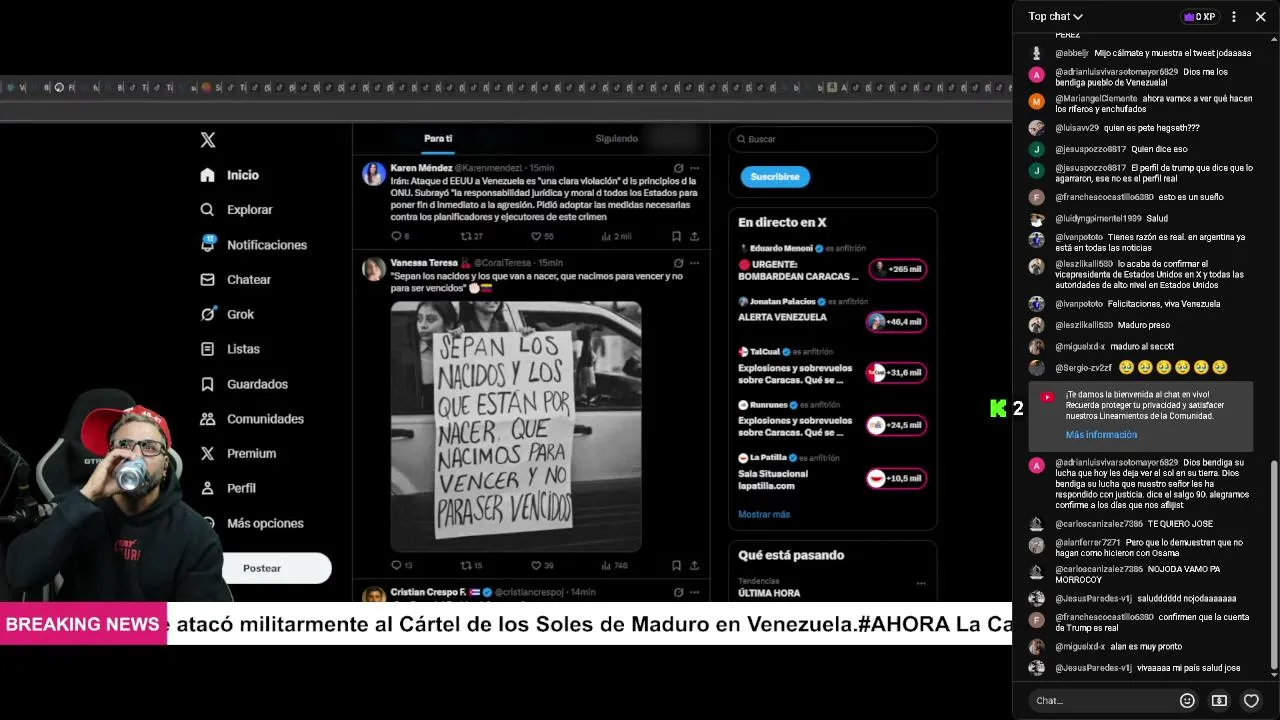Bookmark Vanessa Teresa's post
This screenshot has width=1280, height=720.
pyautogui.click(x=677, y=565)
